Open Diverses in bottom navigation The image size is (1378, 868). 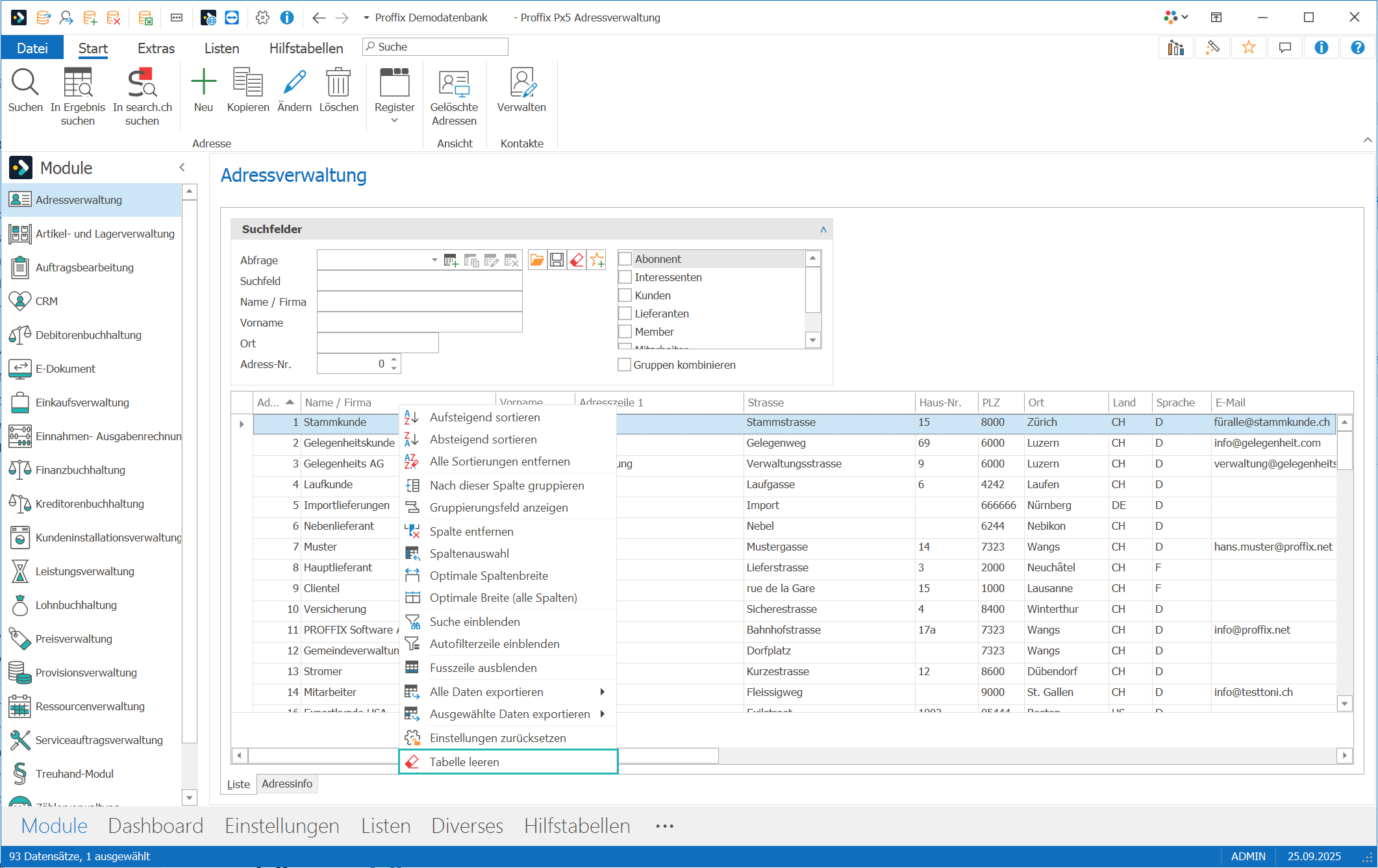tap(467, 826)
